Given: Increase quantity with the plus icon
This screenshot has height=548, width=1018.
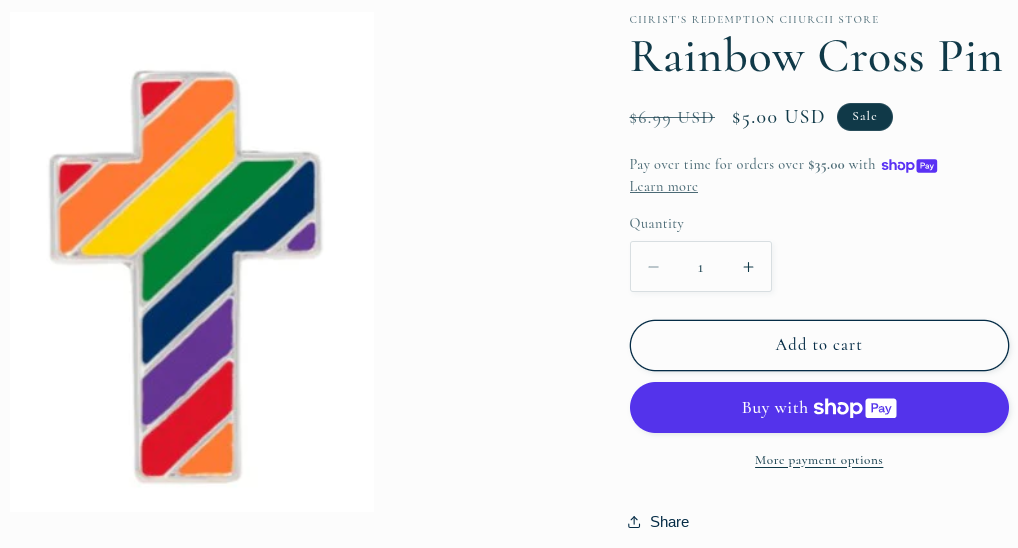Looking at the screenshot, I should tap(748, 267).
